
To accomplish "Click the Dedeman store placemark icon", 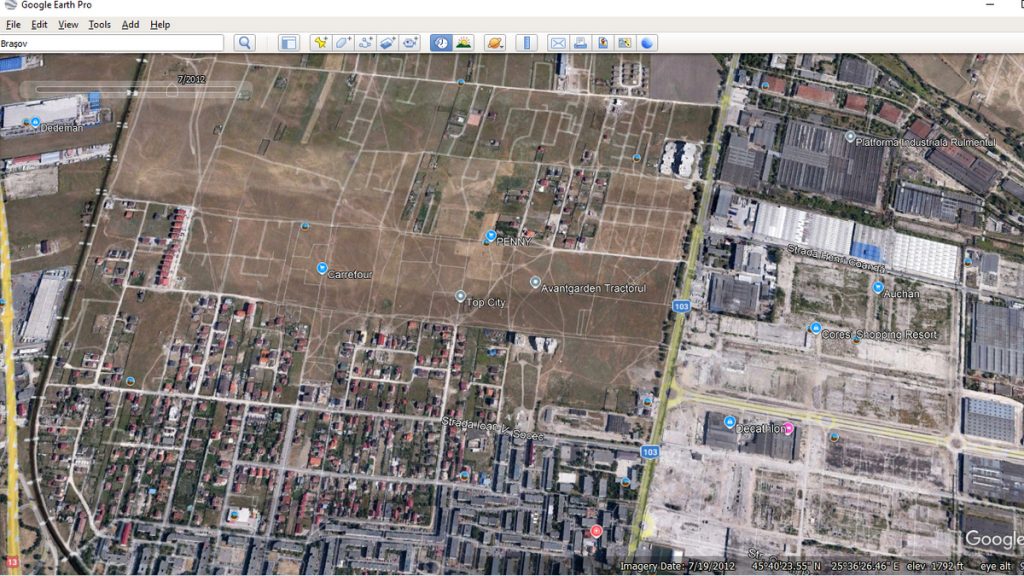I will (35, 122).
